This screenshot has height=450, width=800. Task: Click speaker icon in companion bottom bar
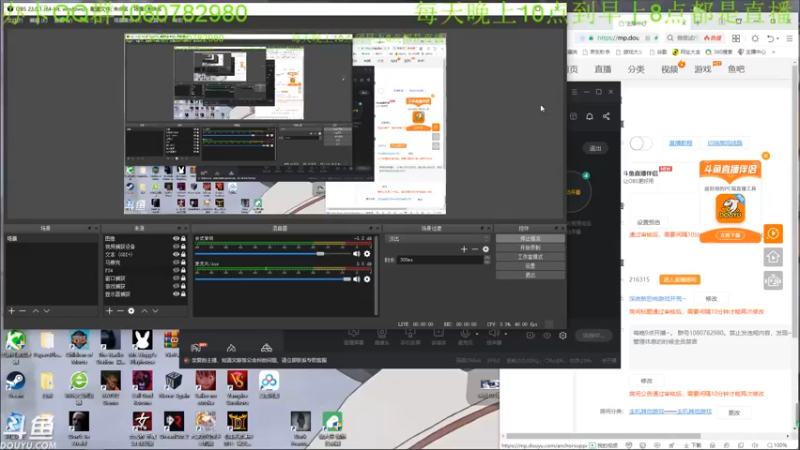493,333
